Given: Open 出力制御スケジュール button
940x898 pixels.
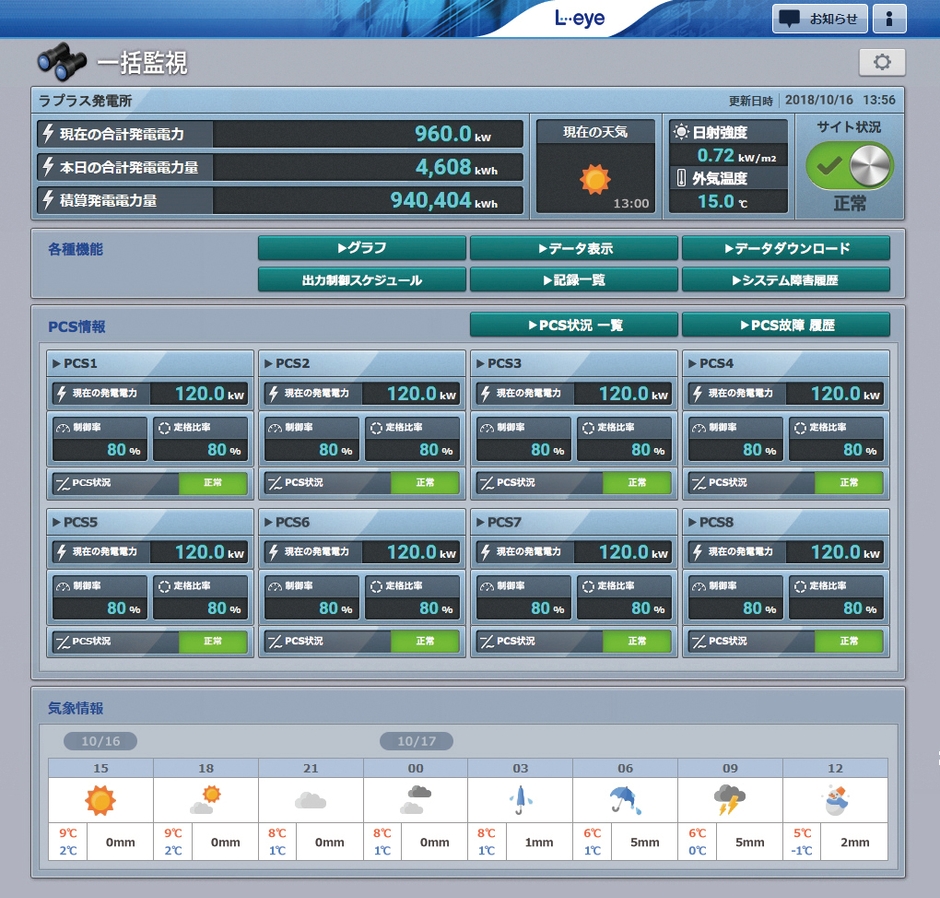Looking at the screenshot, I should coord(362,280).
